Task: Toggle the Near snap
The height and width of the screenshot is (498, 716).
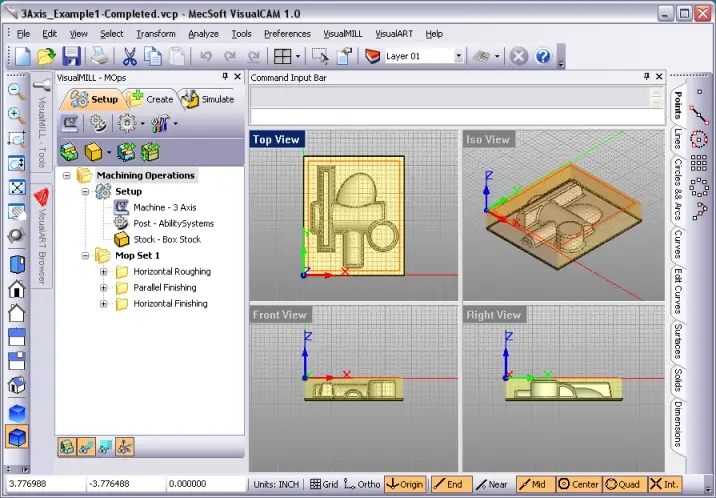Action: pos(492,484)
